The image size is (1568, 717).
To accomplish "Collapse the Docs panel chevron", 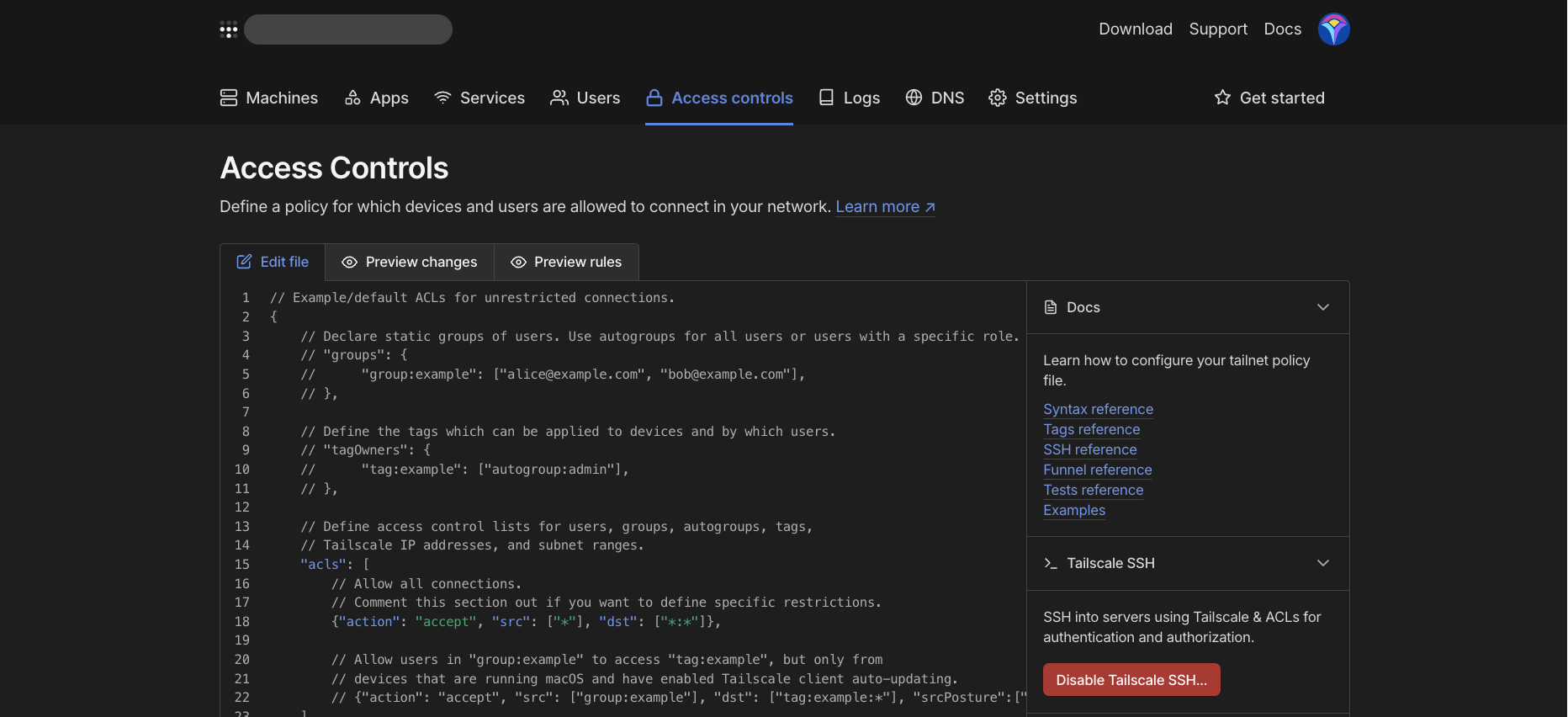I will pyautogui.click(x=1323, y=307).
